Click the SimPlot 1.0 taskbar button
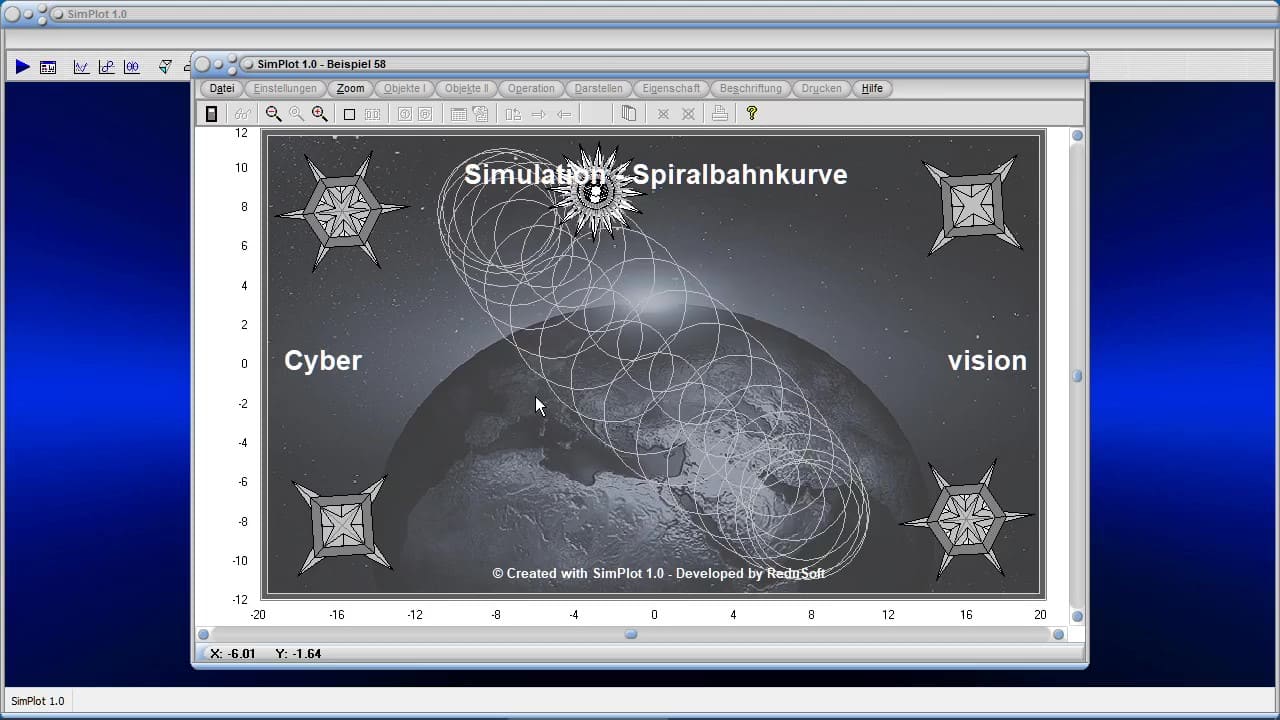Image resolution: width=1280 pixels, height=720 pixels. pyautogui.click(x=38, y=701)
